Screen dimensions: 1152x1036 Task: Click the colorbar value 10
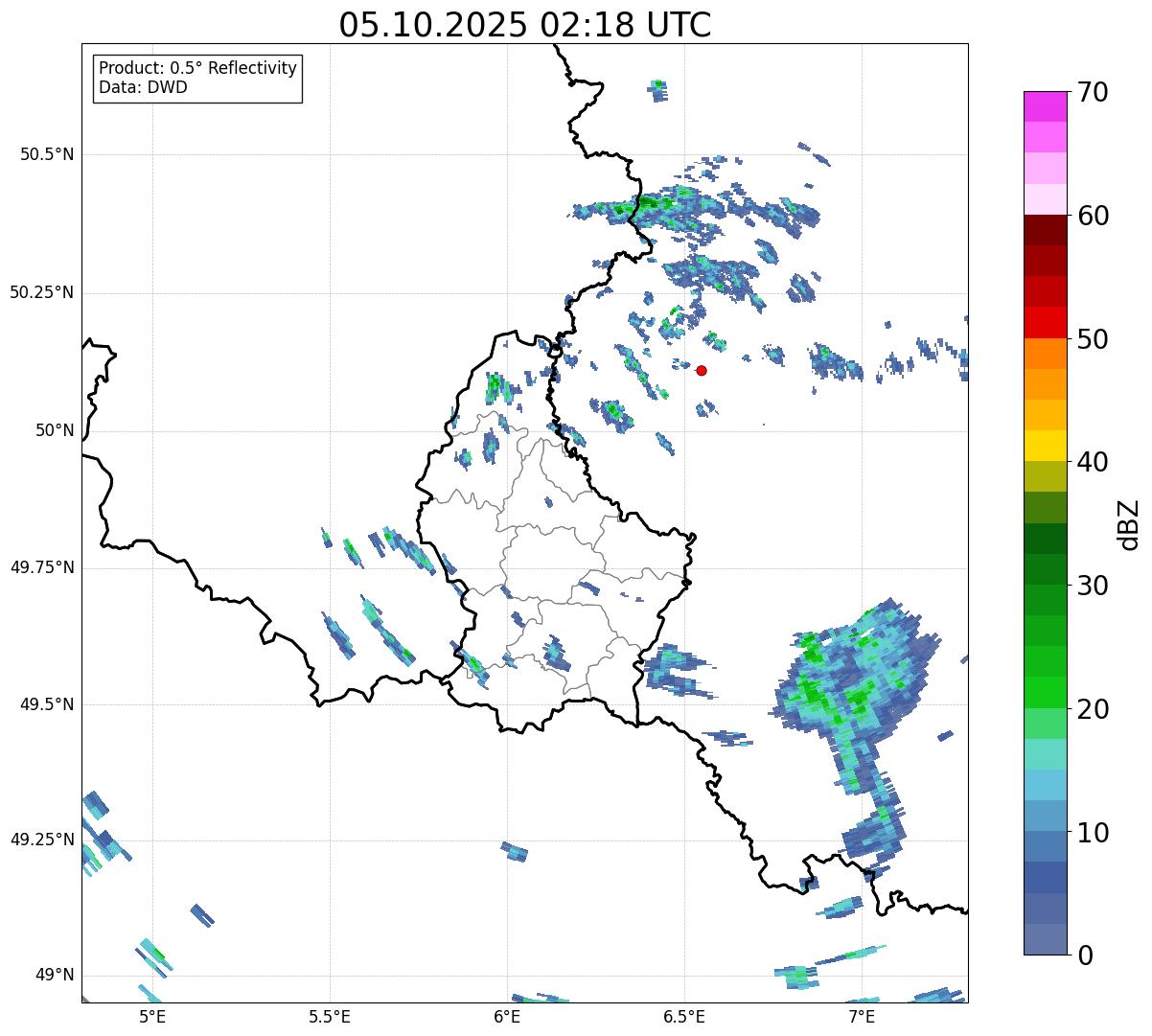1094,833
